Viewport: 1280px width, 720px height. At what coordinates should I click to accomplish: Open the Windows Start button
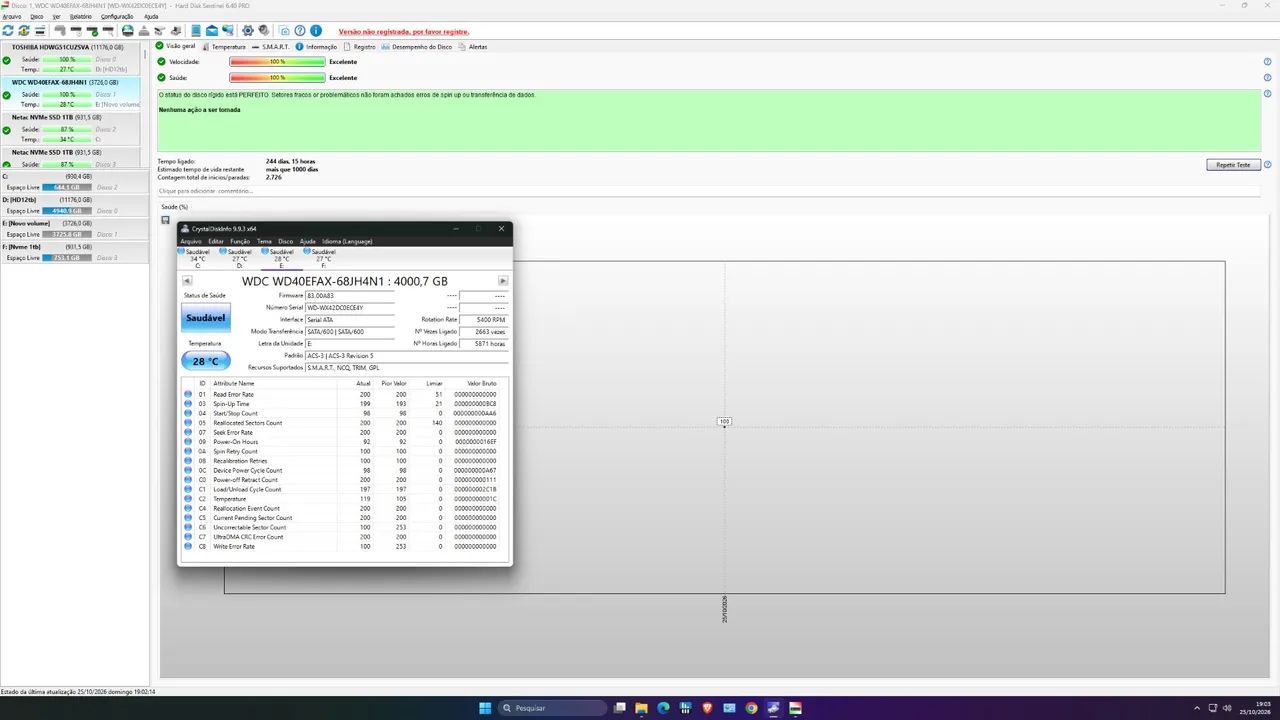485,708
